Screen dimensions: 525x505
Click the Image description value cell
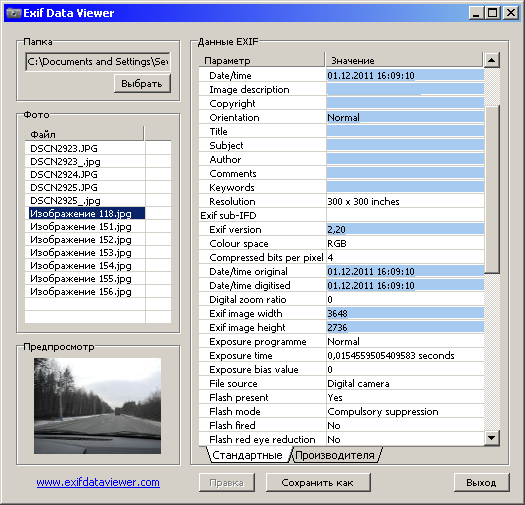tap(405, 89)
